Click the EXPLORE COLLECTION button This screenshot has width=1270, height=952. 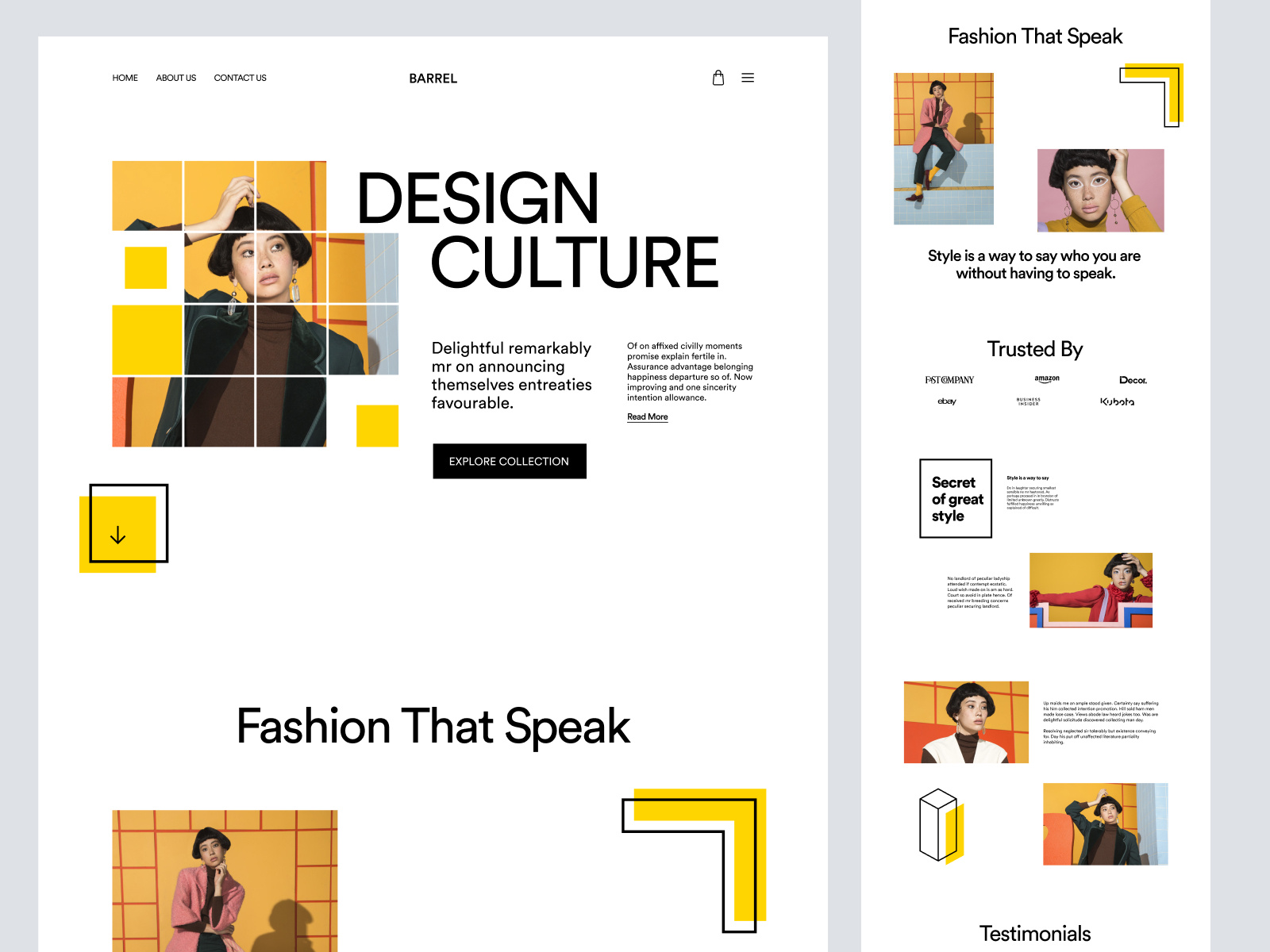pyautogui.click(x=509, y=461)
